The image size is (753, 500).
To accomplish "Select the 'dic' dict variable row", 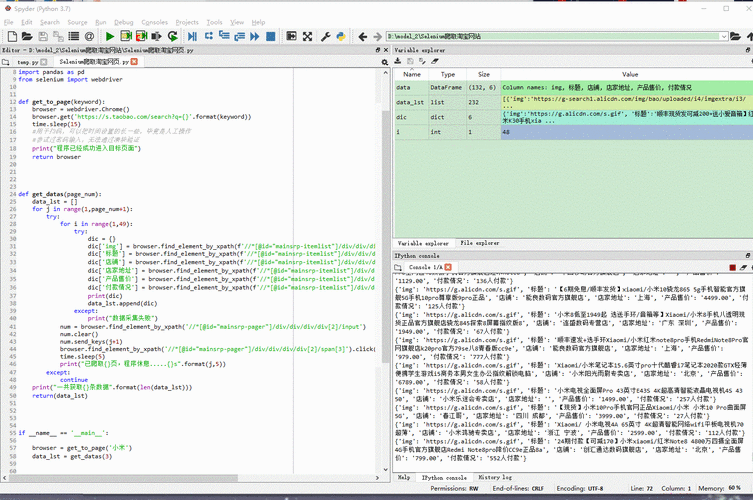I will pyautogui.click(x=573, y=117).
